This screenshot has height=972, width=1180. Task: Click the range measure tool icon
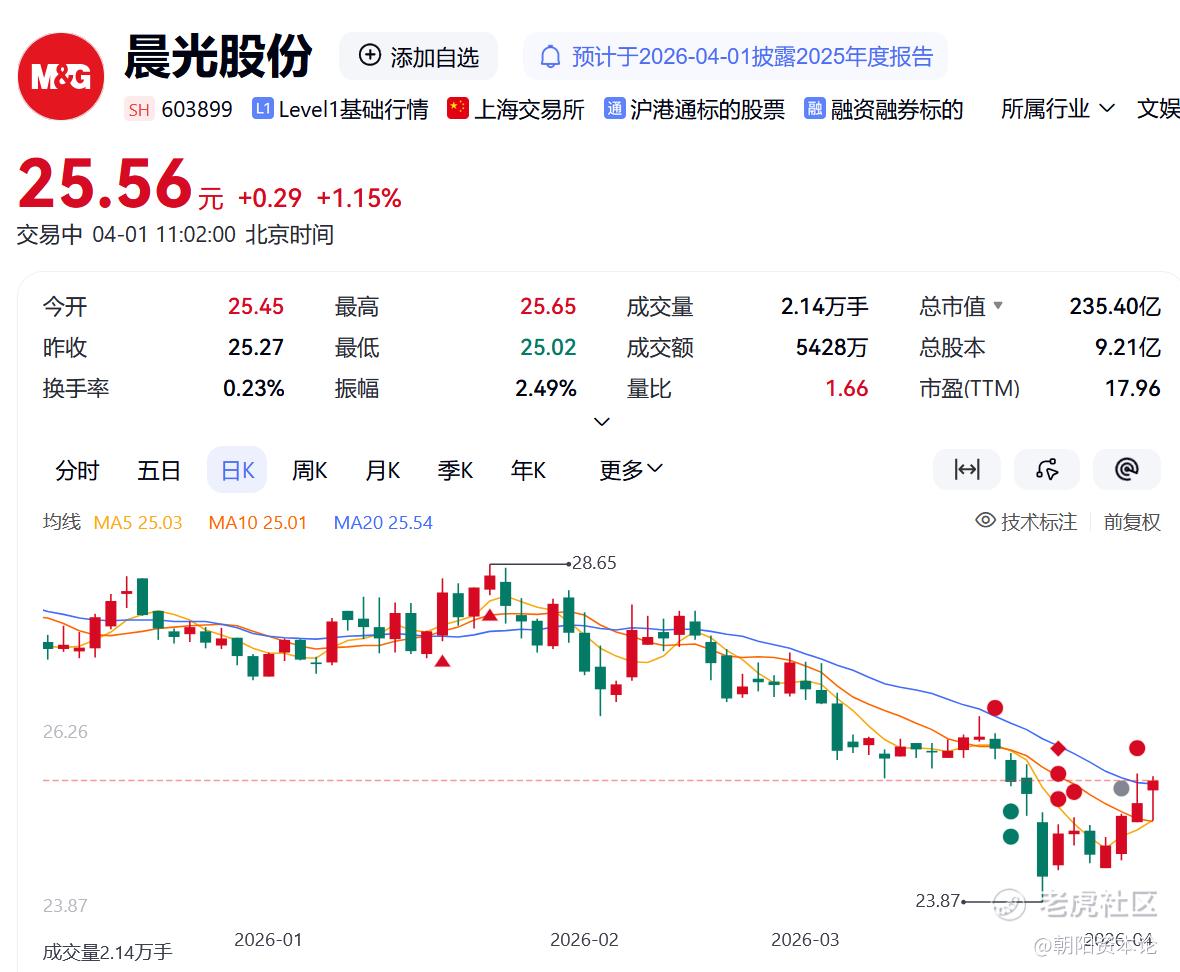(967, 470)
